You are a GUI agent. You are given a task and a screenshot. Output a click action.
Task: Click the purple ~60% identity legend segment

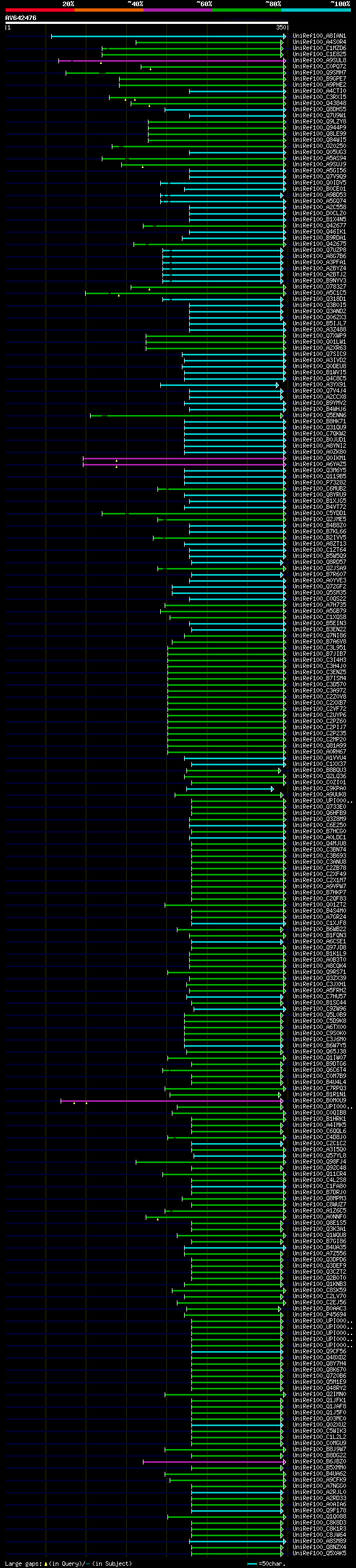pyautogui.click(x=177, y=11)
